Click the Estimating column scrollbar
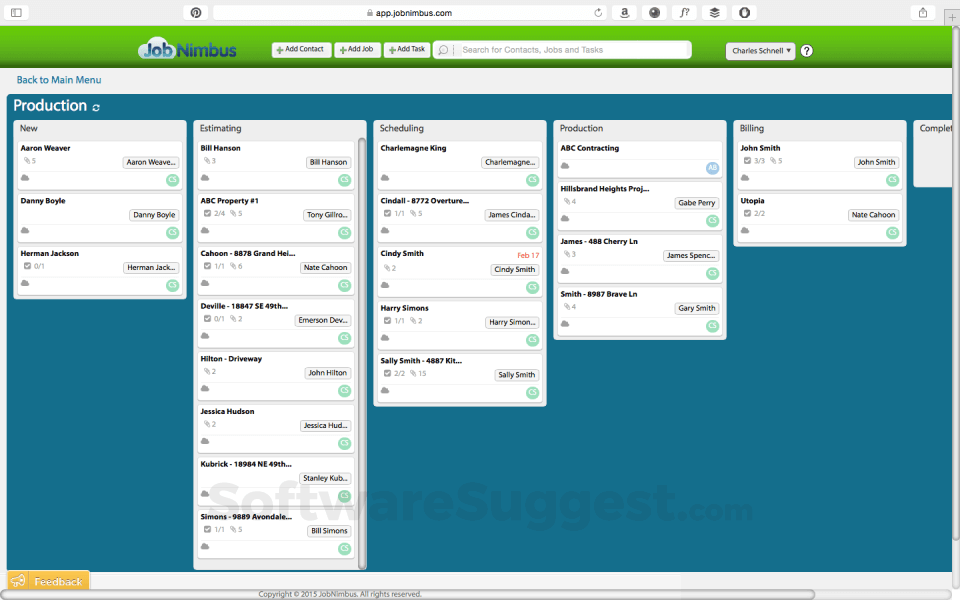This screenshot has height=600, width=960. (x=362, y=350)
